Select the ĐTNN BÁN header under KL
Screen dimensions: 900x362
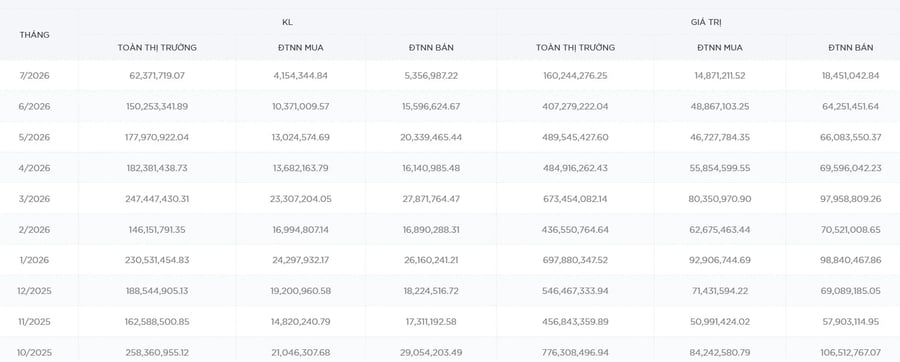[x=431, y=48]
